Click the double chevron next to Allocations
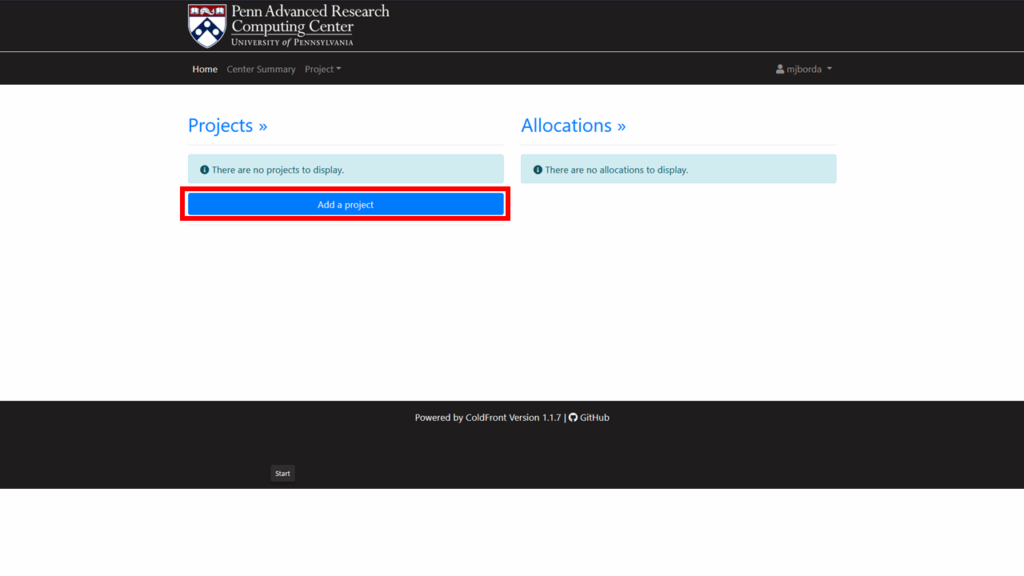1024x576 pixels. (621, 126)
